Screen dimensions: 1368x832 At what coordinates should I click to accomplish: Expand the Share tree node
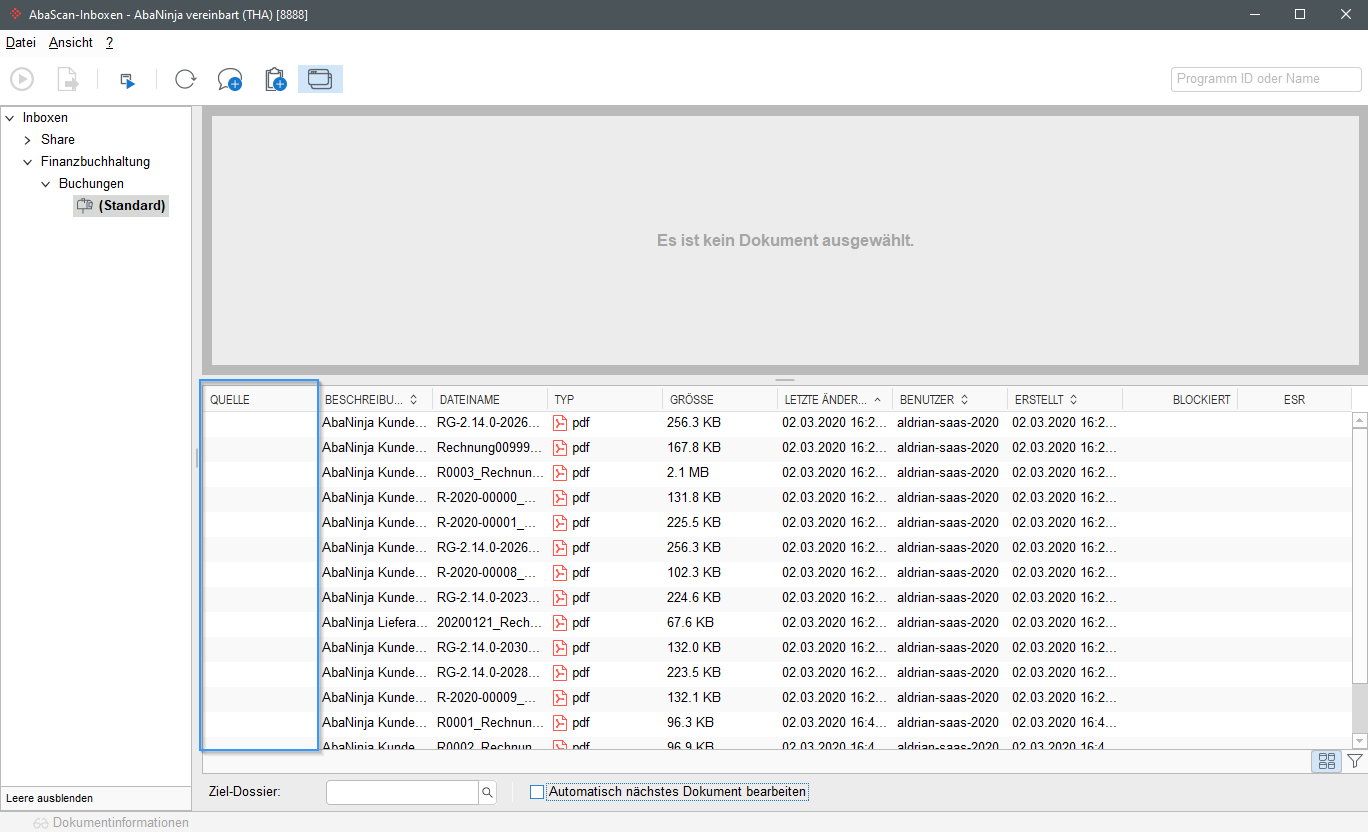(28, 140)
